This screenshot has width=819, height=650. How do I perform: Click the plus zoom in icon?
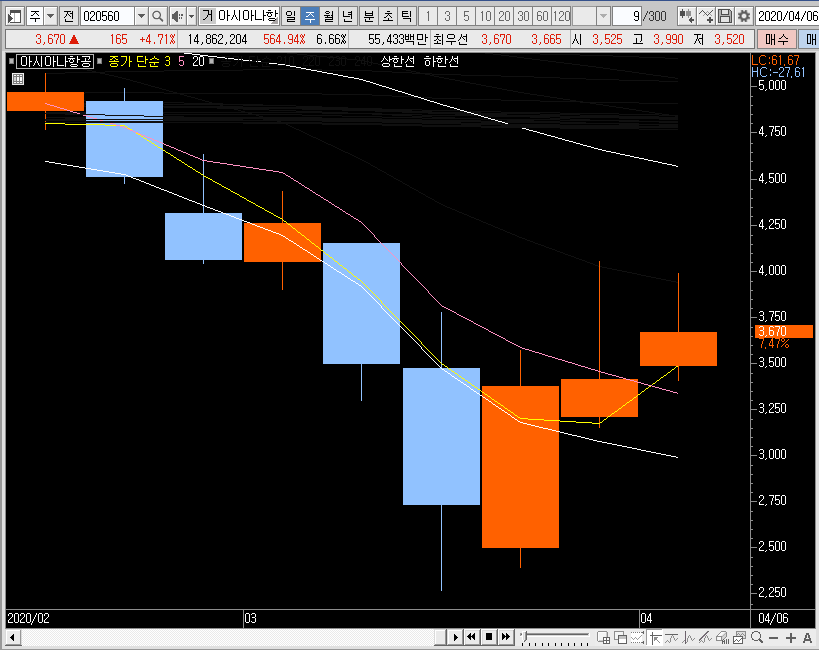point(790,638)
